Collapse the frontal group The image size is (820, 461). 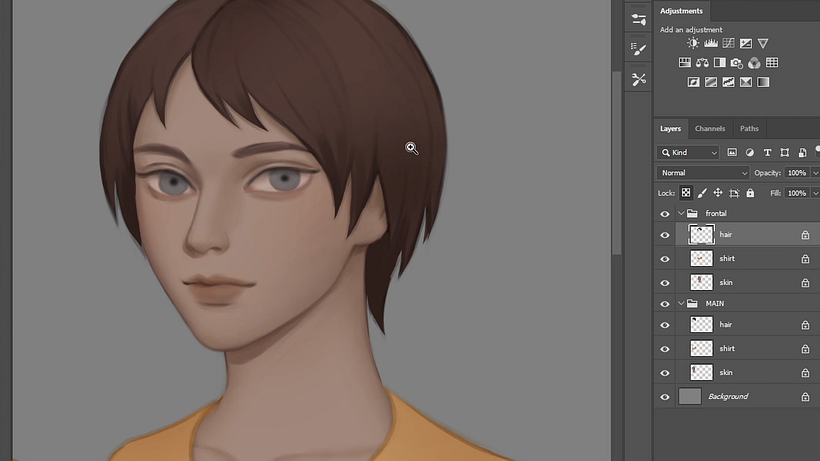click(x=681, y=213)
